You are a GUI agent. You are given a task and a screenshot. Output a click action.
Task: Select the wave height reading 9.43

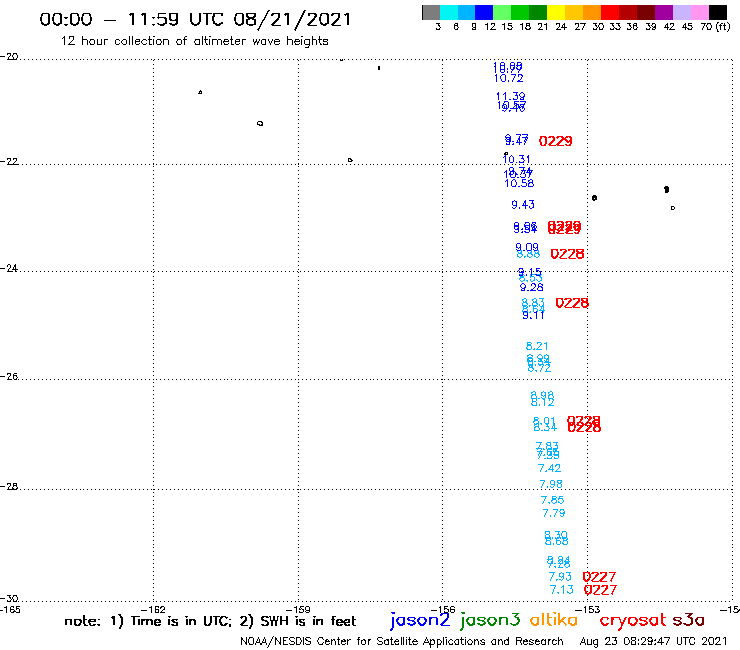(x=523, y=204)
